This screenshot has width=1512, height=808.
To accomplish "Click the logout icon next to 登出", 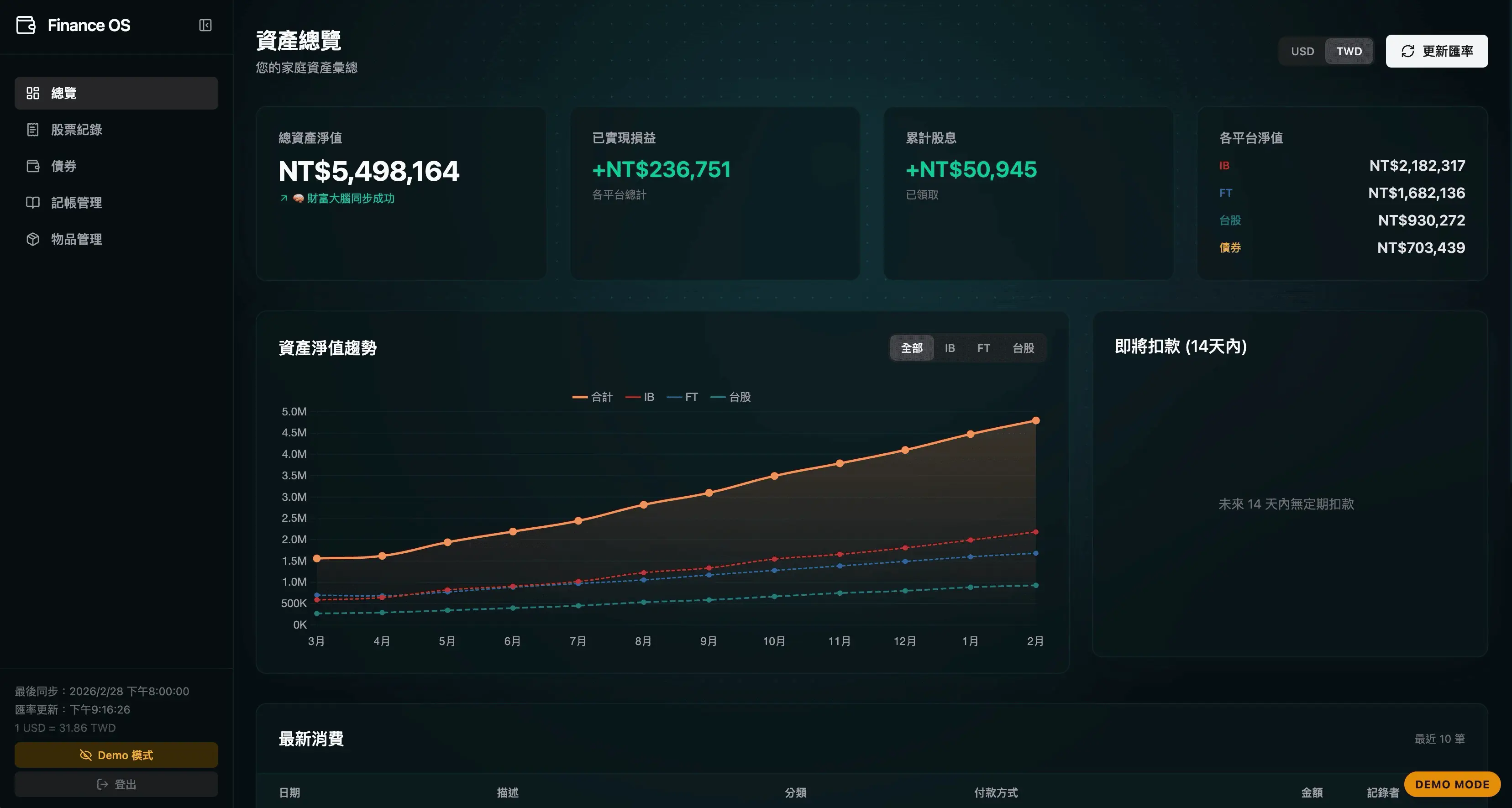I will click(102, 784).
